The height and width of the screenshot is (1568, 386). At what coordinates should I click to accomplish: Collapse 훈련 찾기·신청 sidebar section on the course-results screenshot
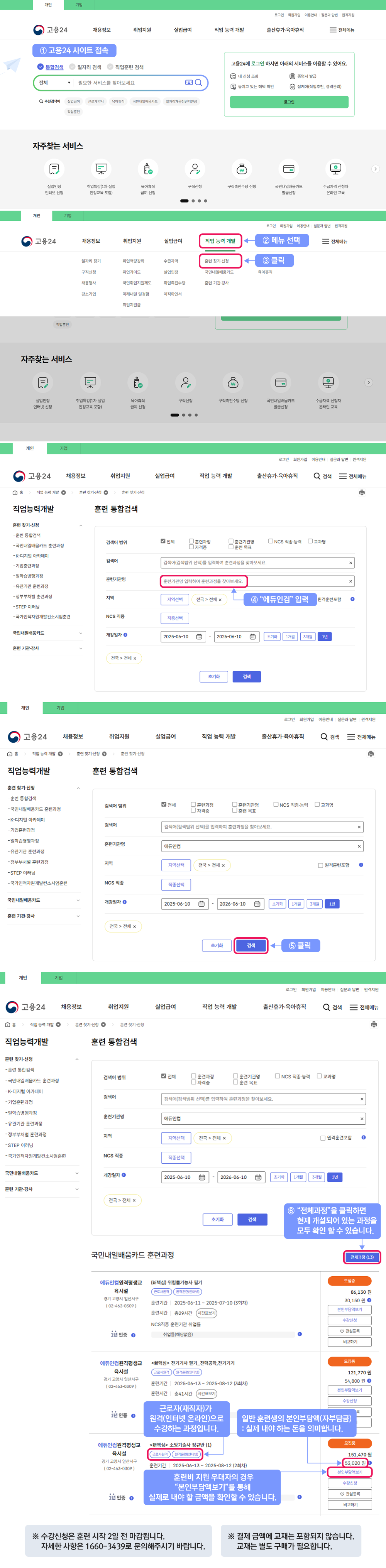[x=77, y=1059]
